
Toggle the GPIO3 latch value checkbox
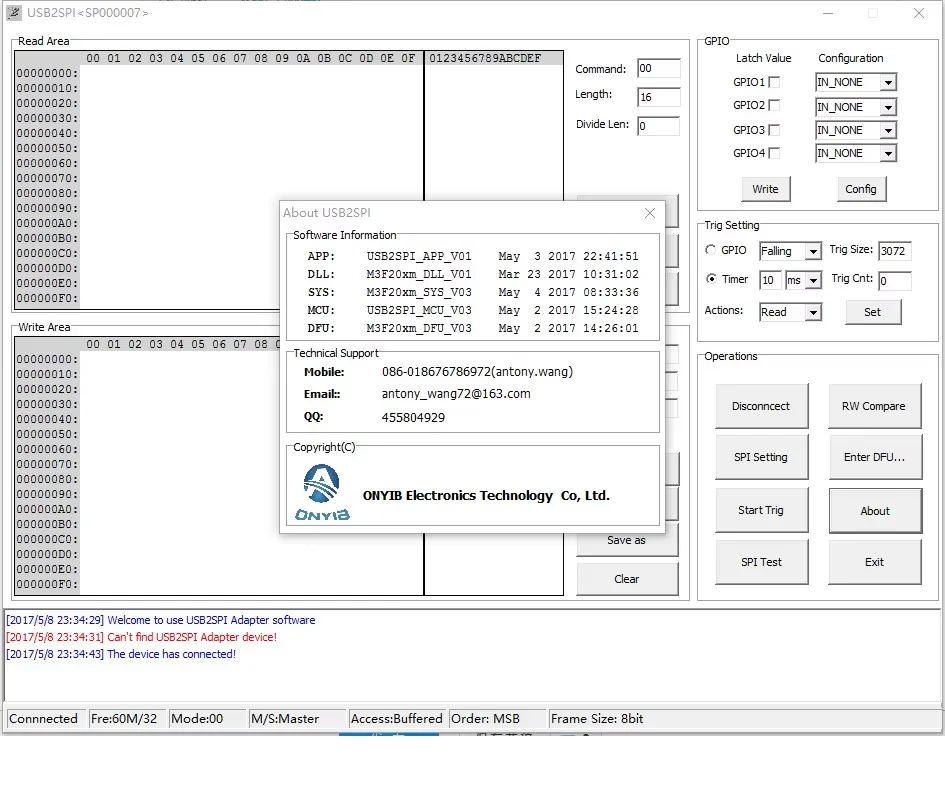pos(773,130)
